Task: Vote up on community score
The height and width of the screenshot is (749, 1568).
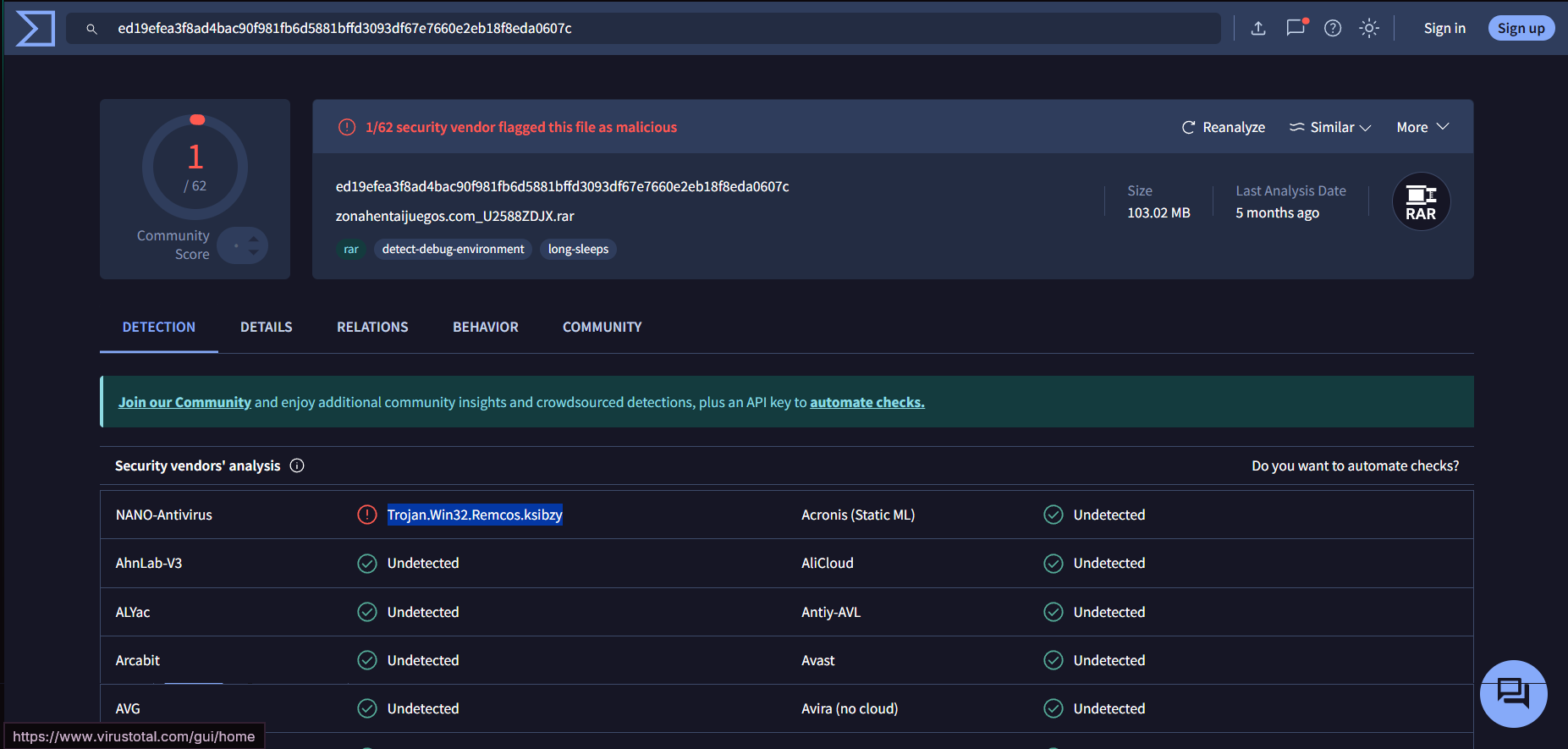Action: tap(253, 239)
